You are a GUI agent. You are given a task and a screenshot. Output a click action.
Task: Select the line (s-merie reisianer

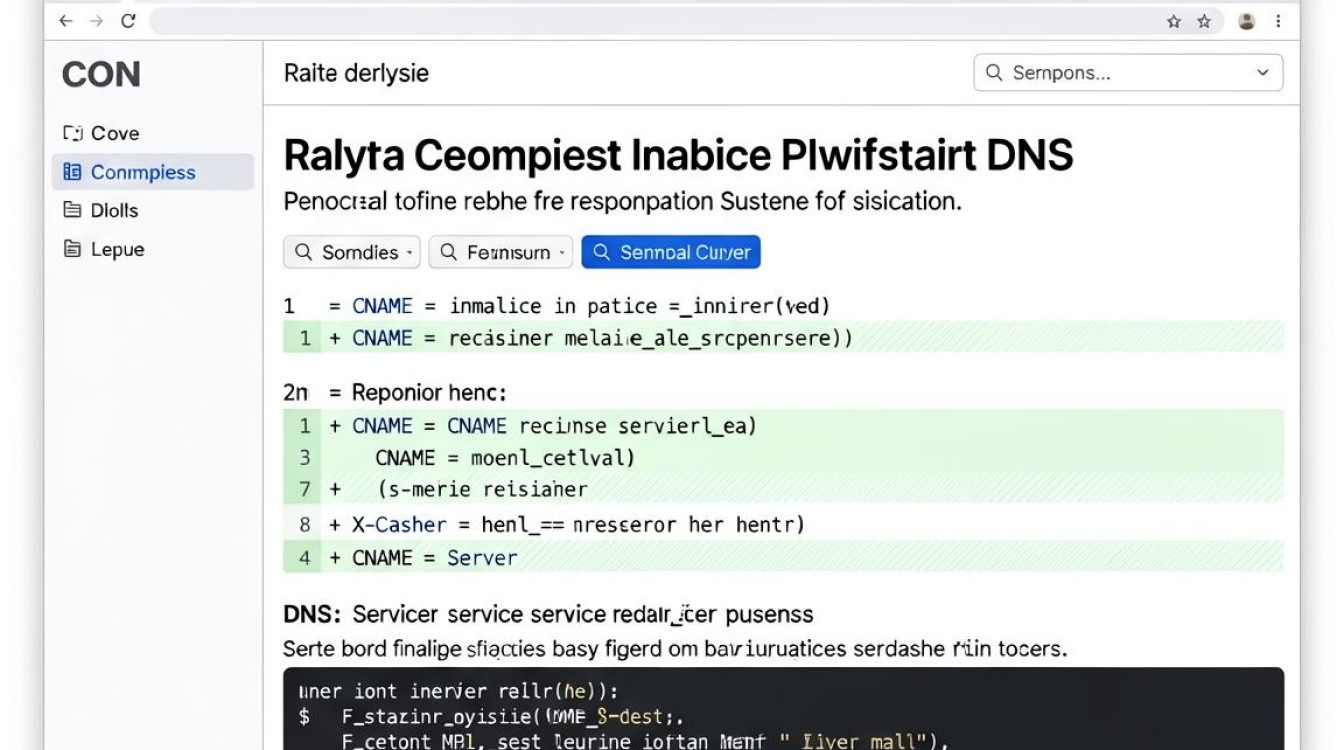[x=783, y=490]
